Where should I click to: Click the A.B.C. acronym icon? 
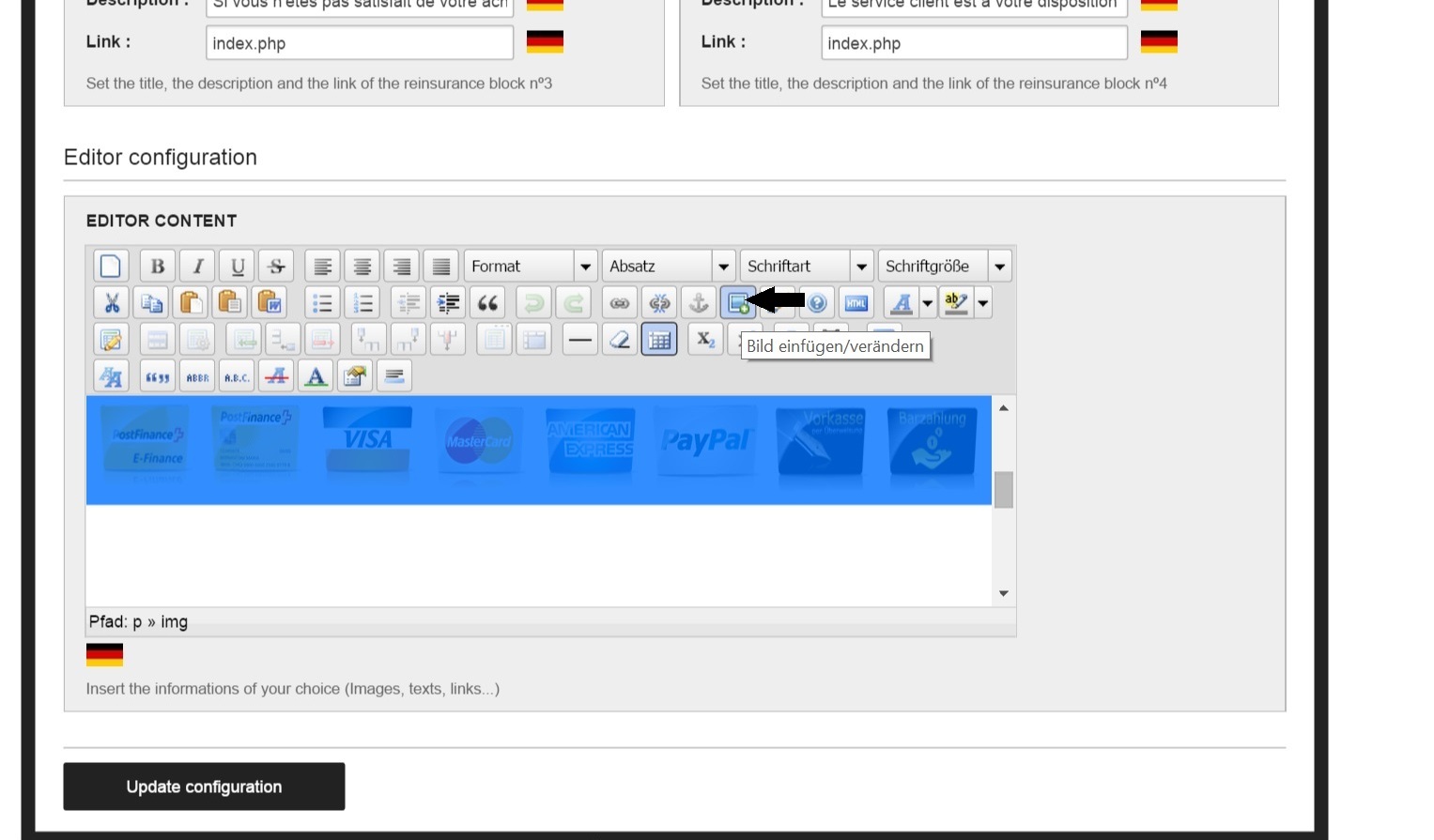point(237,376)
